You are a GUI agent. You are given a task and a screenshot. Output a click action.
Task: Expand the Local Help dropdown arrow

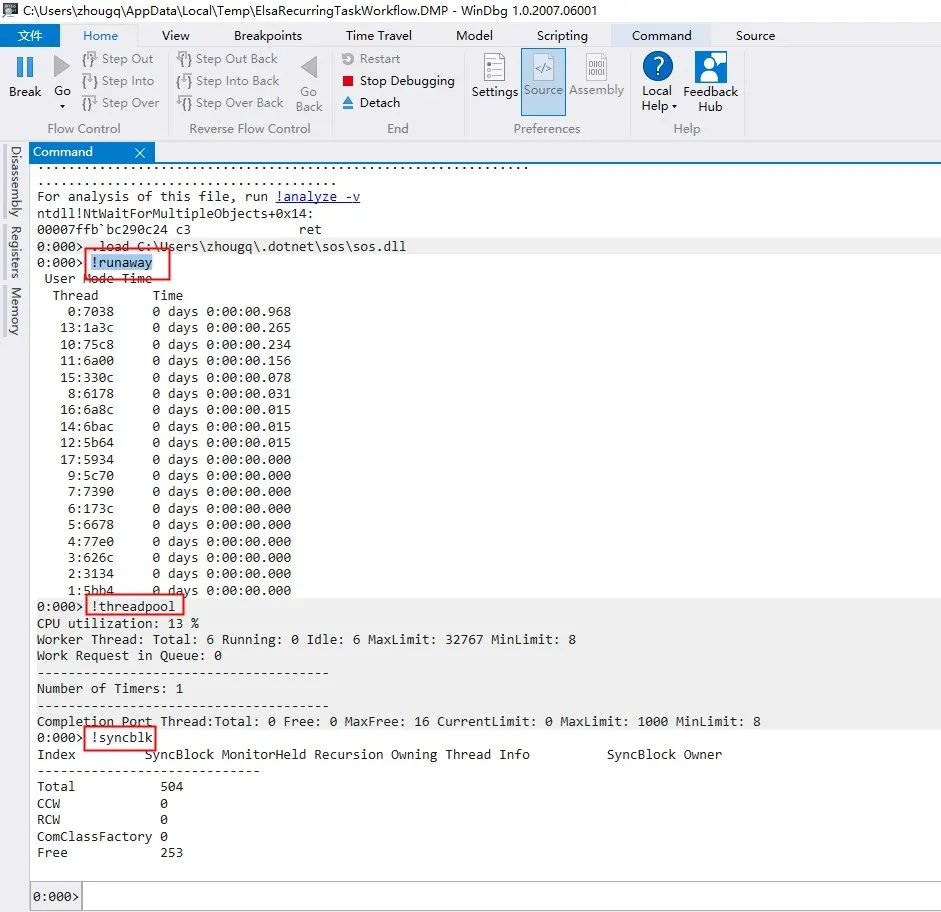(675, 107)
